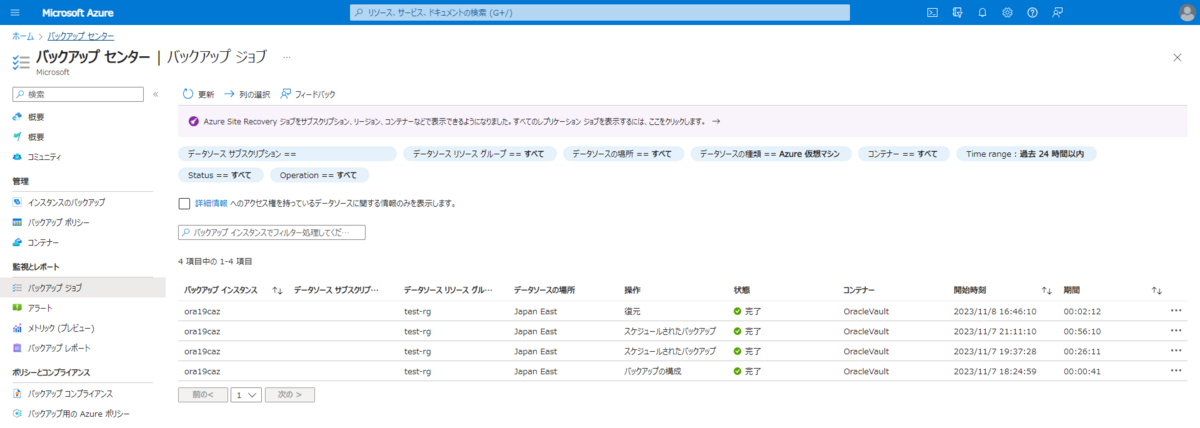This screenshot has height=428, width=1200.
Task: Click the コンテナー column header
Action: (x=859, y=290)
